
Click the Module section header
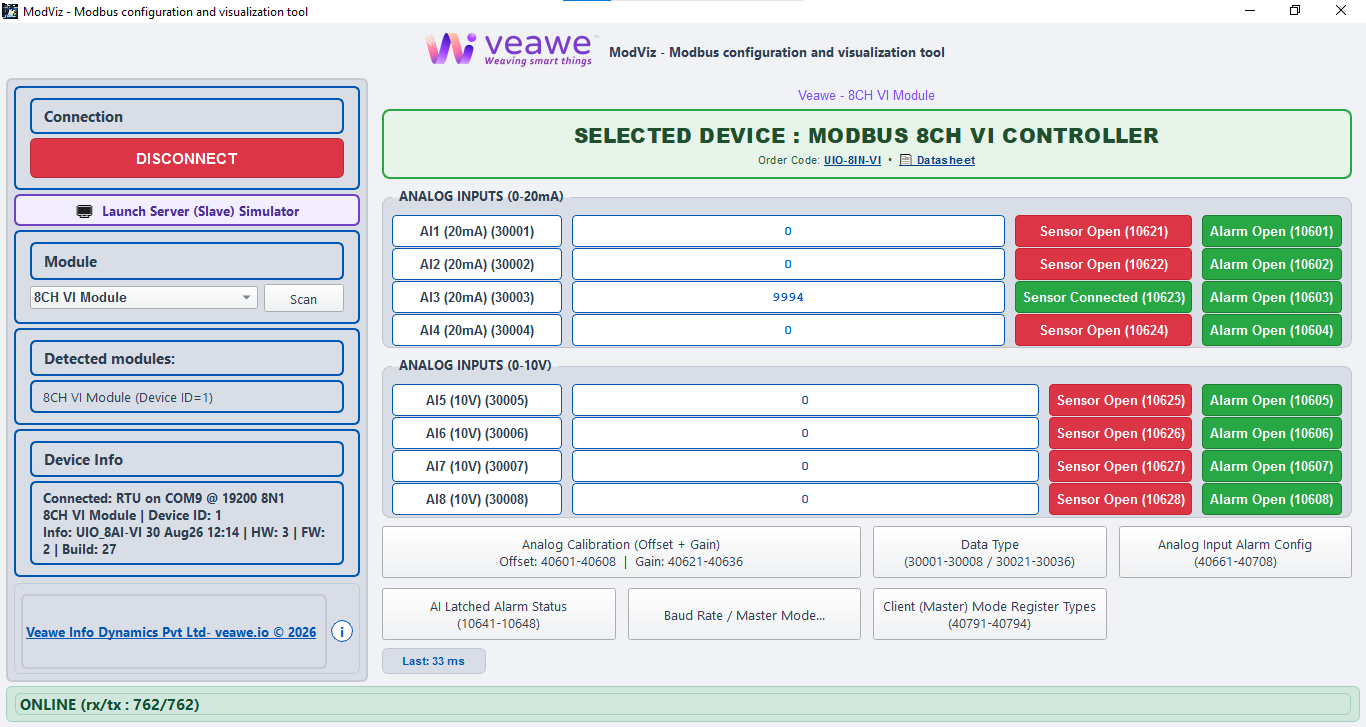click(x=187, y=261)
